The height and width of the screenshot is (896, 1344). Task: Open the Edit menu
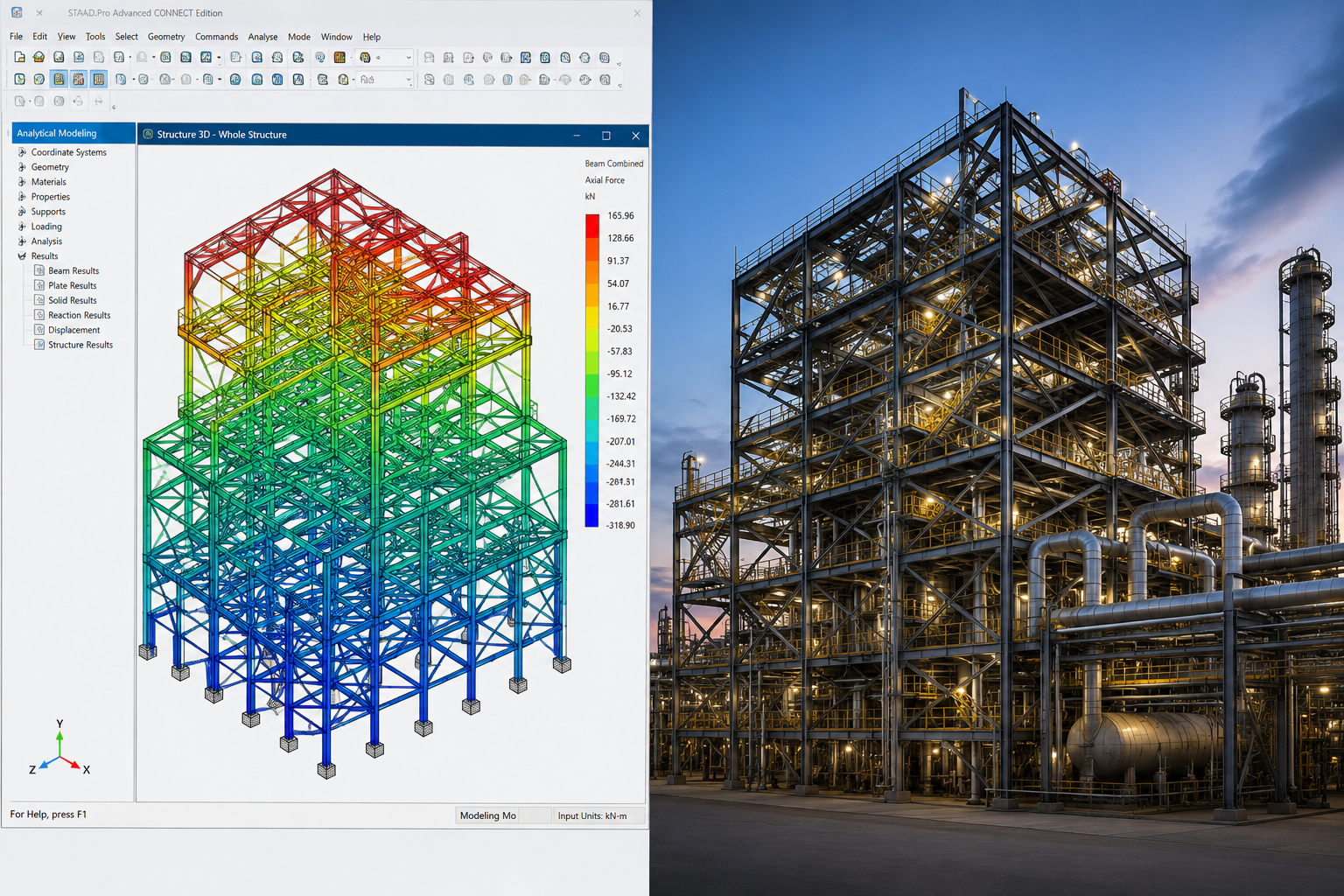pos(40,37)
